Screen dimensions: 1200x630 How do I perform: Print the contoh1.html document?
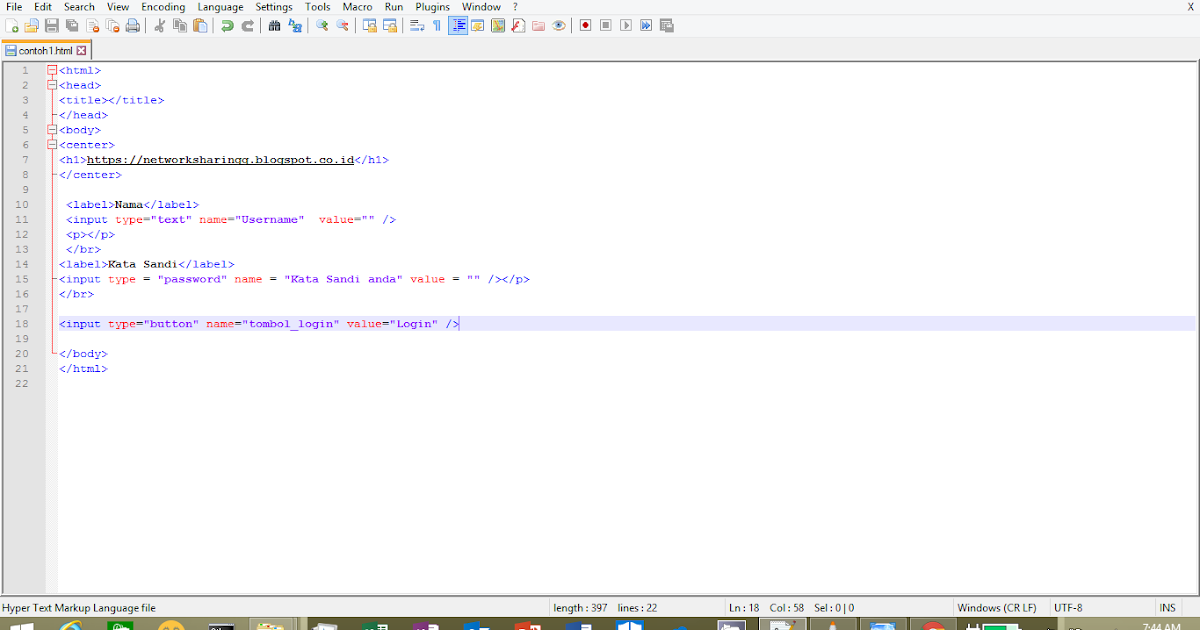pos(131,25)
